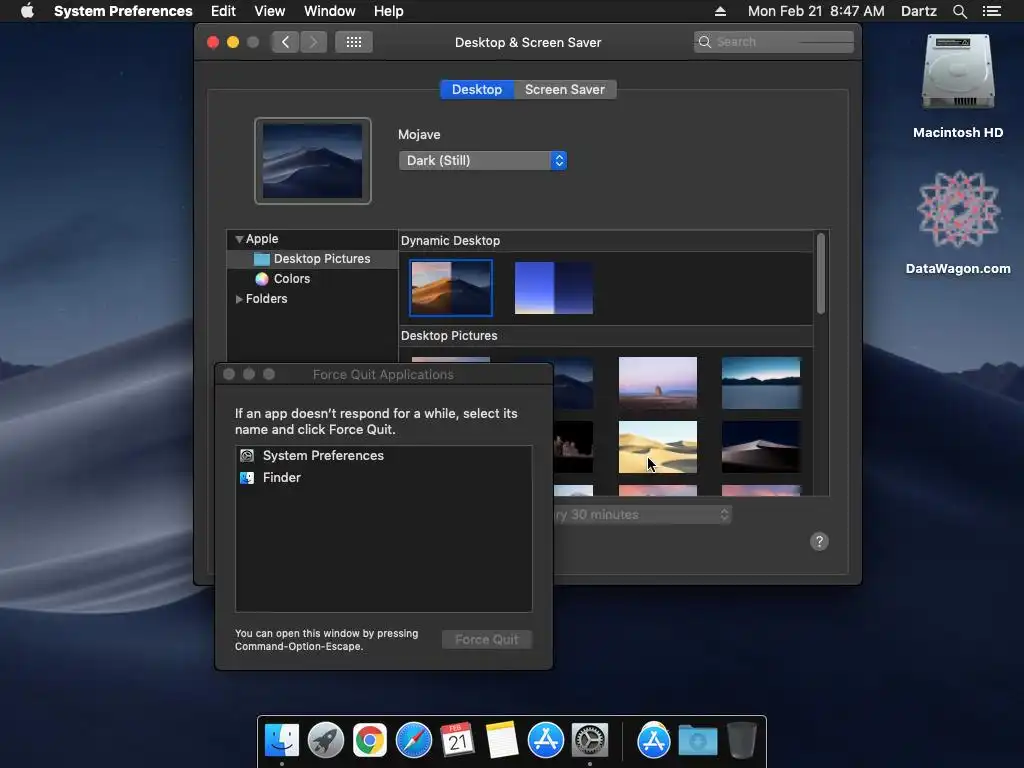Select the blue Solar Gradients dynamic thumbnail

coord(554,288)
